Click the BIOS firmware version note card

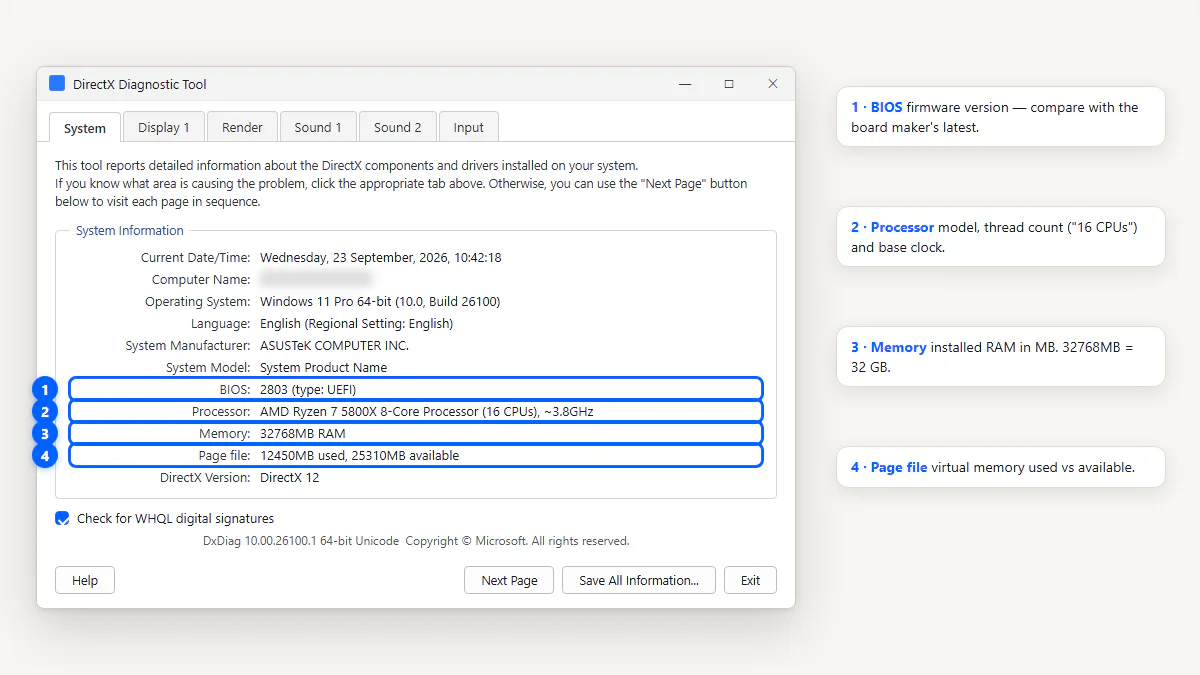1001,117
